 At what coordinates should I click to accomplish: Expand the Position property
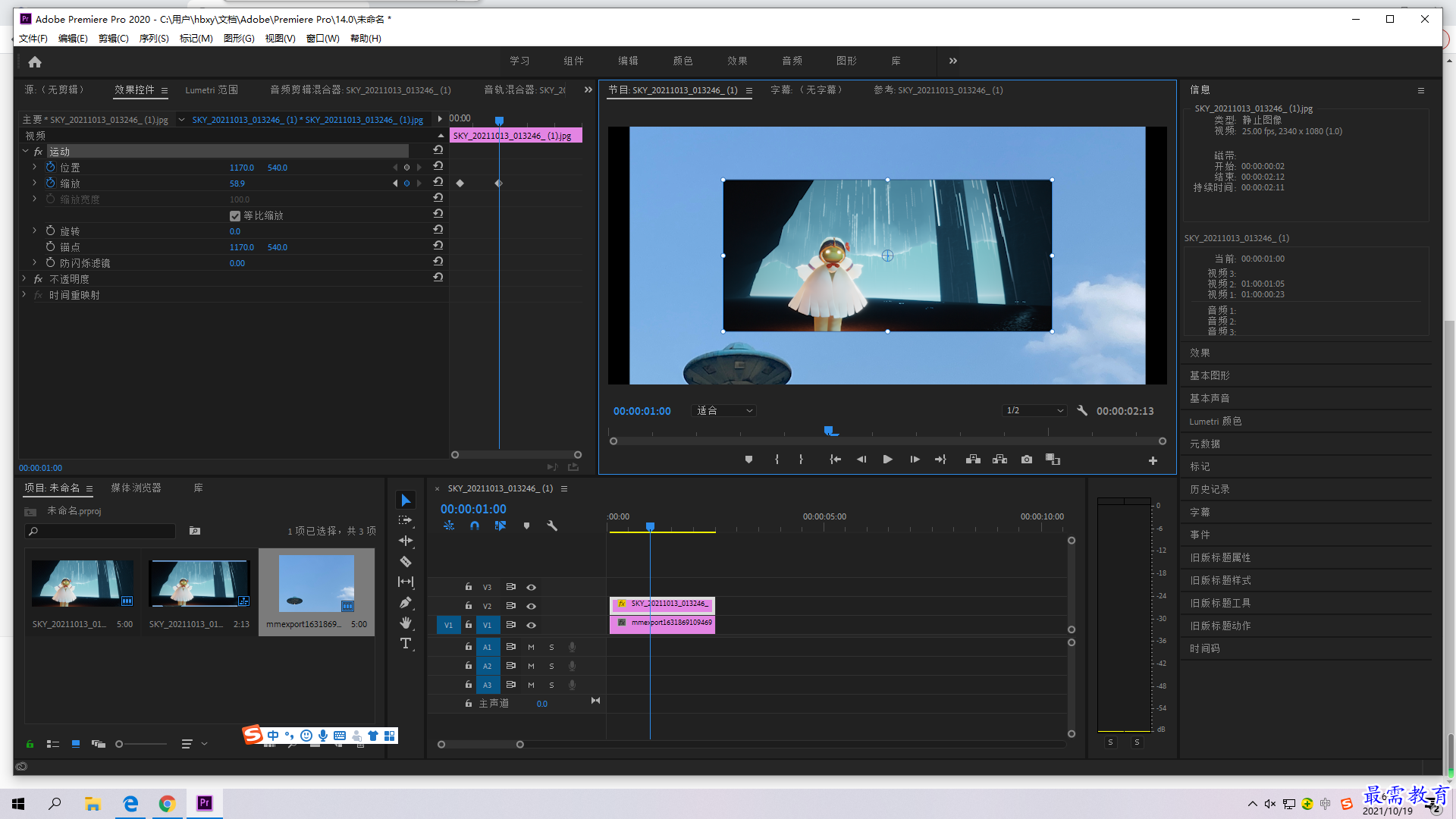[x=34, y=167]
